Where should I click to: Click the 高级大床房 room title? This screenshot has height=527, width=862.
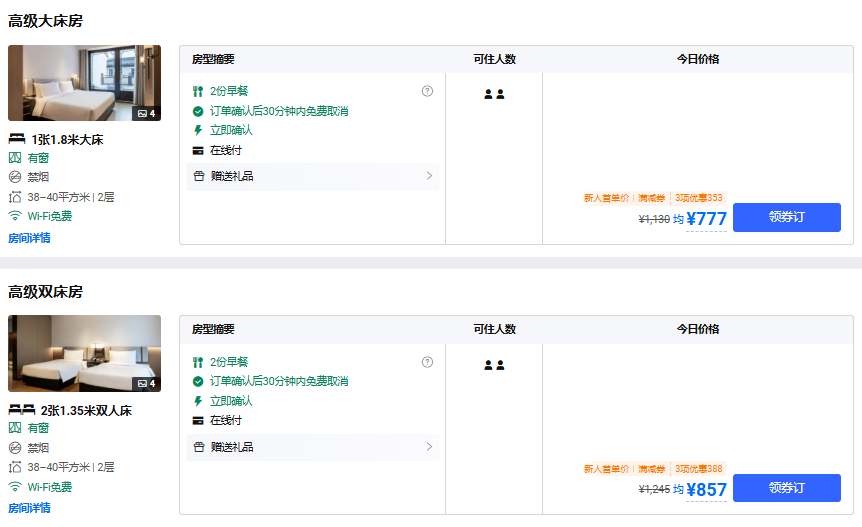point(45,21)
